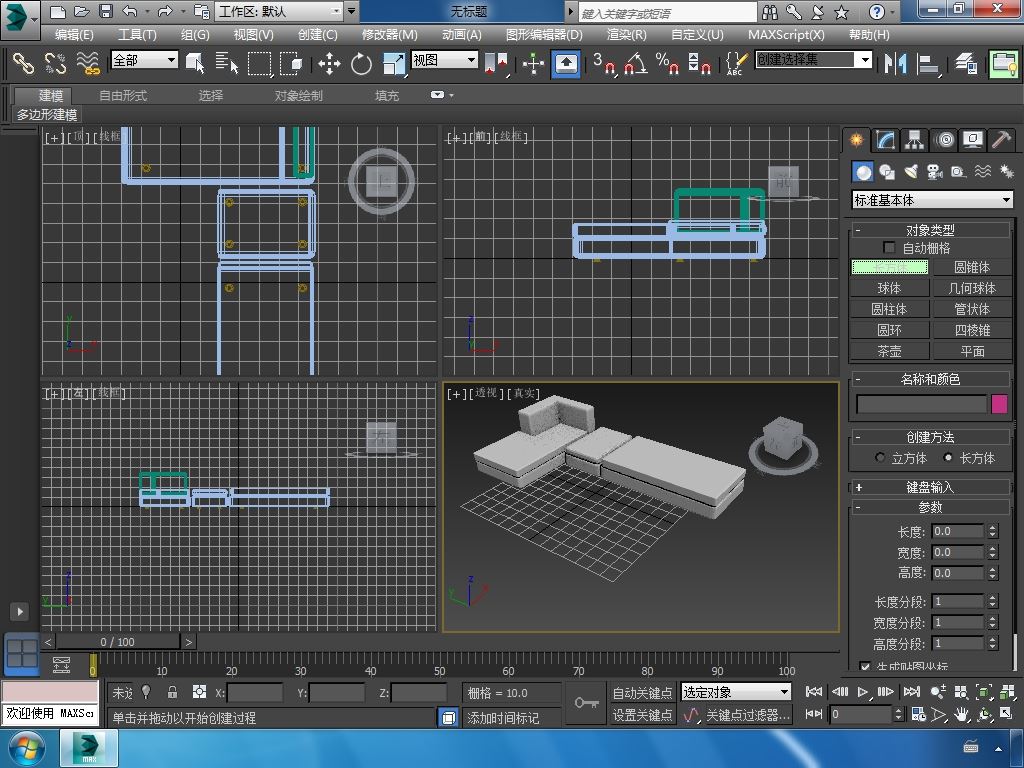Switch to Cameras creation category
Image resolution: width=1024 pixels, height=768 pixels.
935,172
